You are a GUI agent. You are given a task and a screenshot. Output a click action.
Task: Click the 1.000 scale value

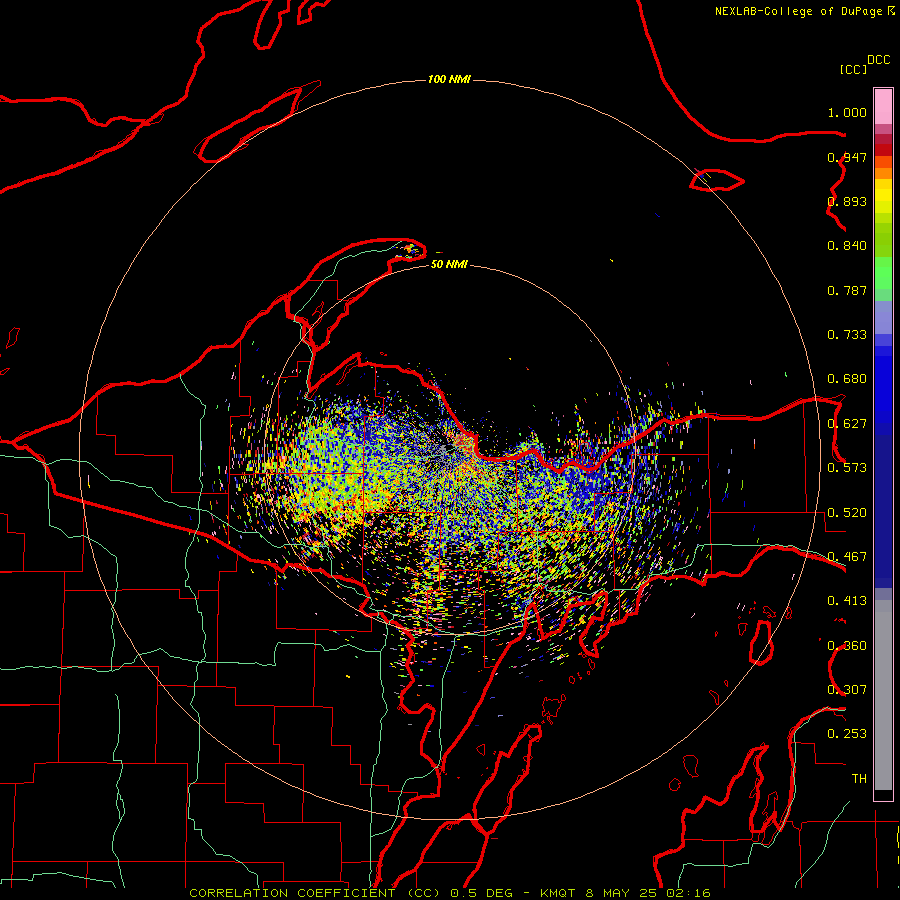[x=847, y=112]
